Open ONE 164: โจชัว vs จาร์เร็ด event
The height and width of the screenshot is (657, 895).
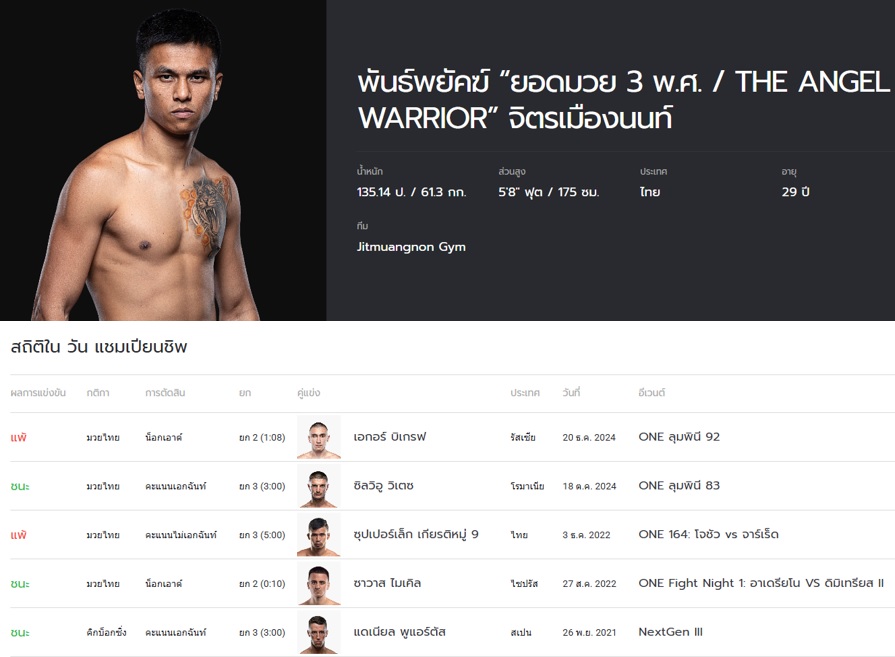coord(708,534)
